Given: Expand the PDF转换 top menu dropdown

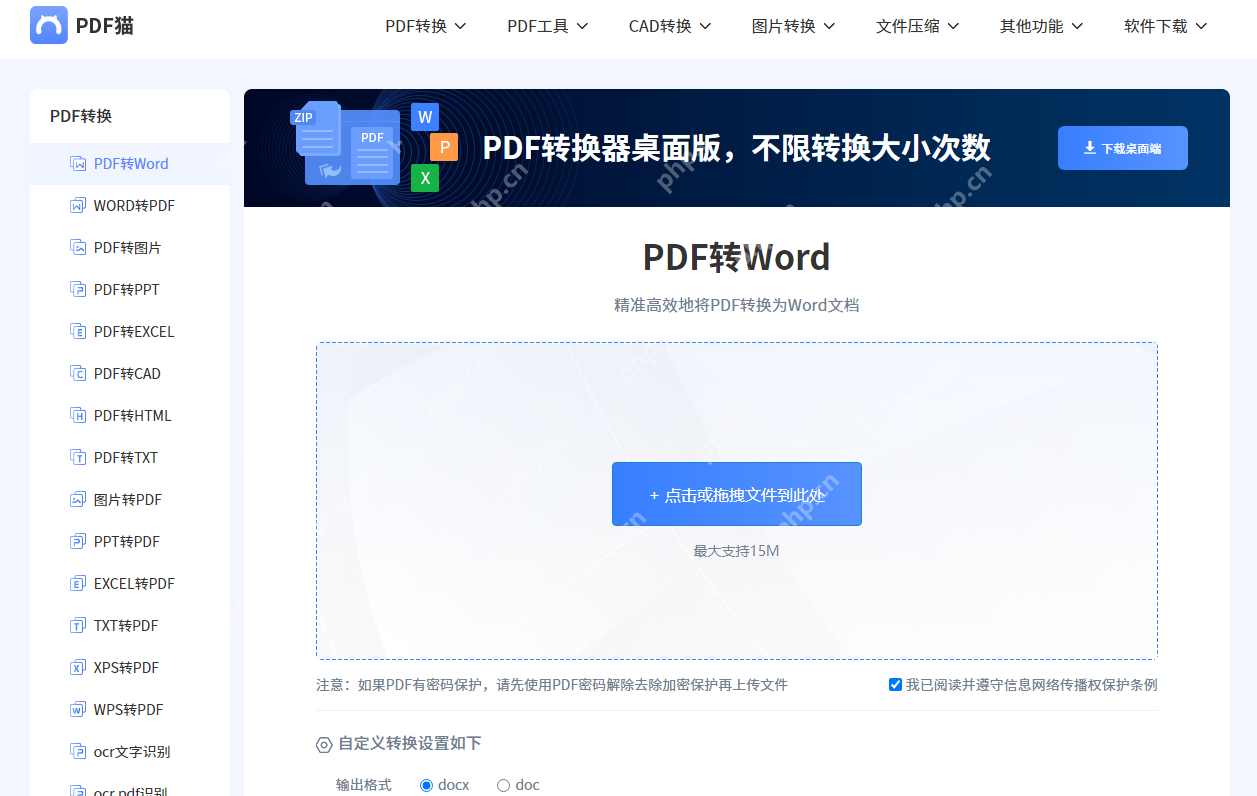Looking at the screenshot, I should [426, 26].
